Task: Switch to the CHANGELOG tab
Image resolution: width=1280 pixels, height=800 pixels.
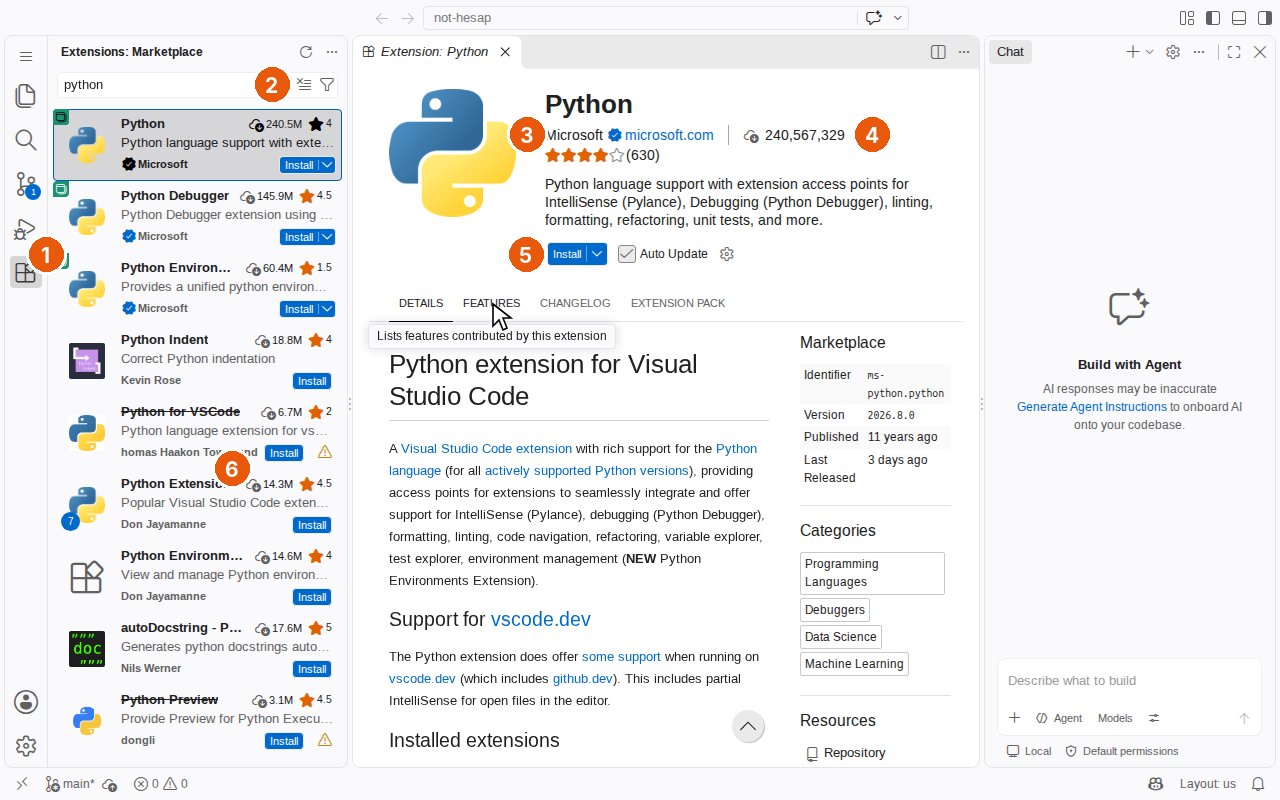Action: point(575,303)
